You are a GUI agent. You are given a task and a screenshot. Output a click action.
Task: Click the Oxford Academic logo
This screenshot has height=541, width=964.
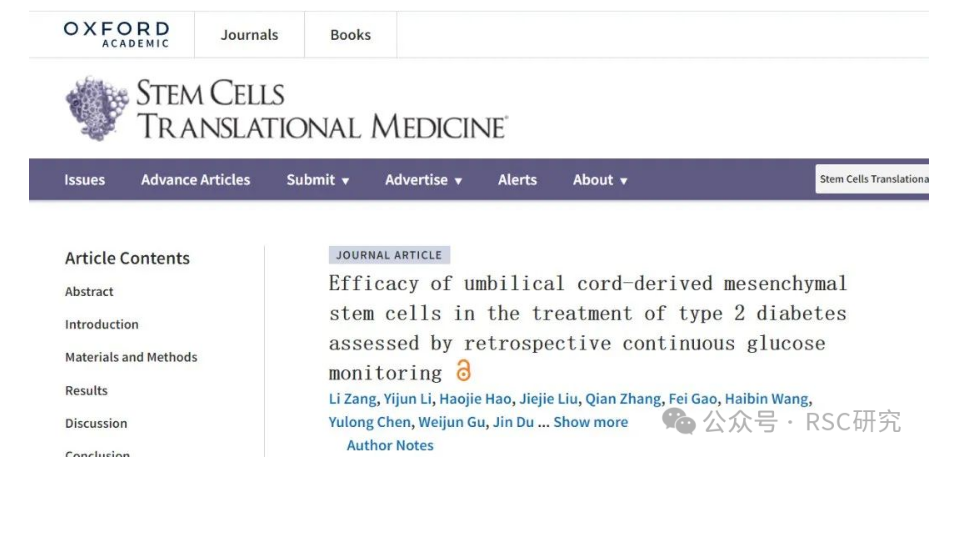pyautogui.click(x=116, y=34)
